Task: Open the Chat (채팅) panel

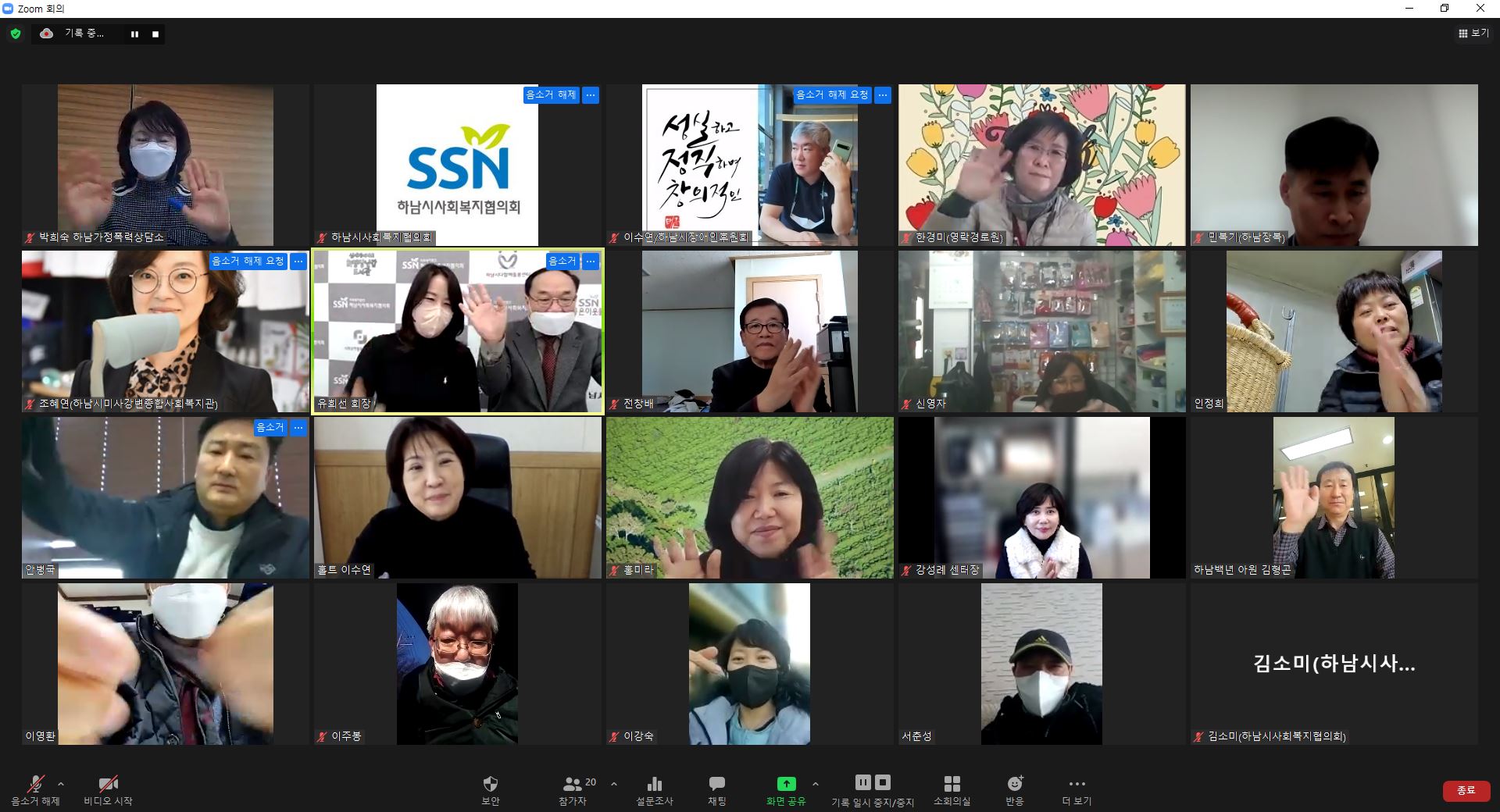Action: tap(716, 784)
